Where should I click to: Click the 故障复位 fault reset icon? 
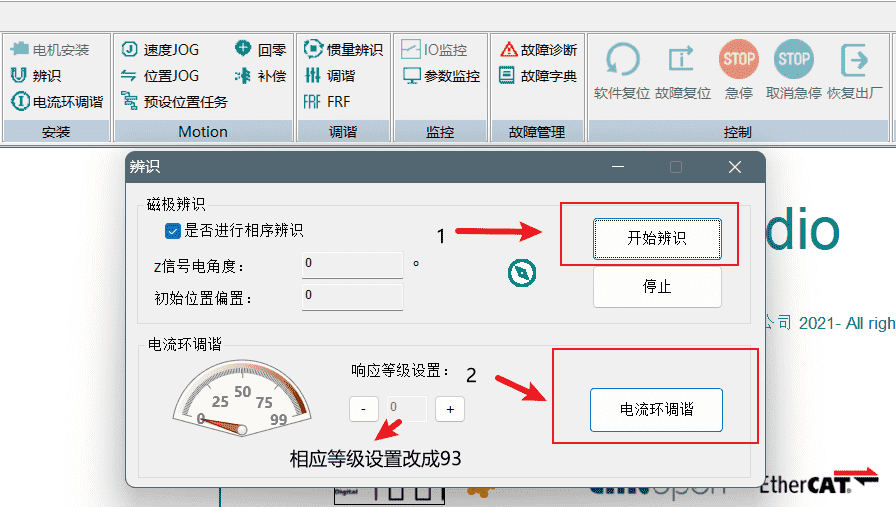682,61
